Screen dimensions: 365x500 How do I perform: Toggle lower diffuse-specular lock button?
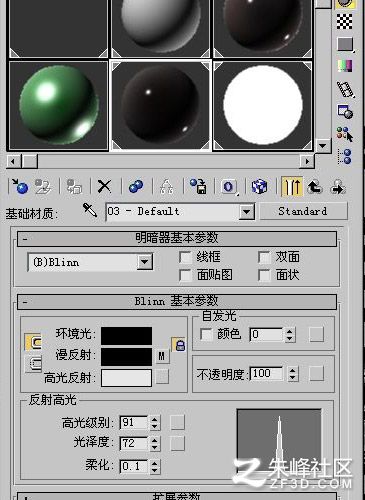[x=33, y=364]
